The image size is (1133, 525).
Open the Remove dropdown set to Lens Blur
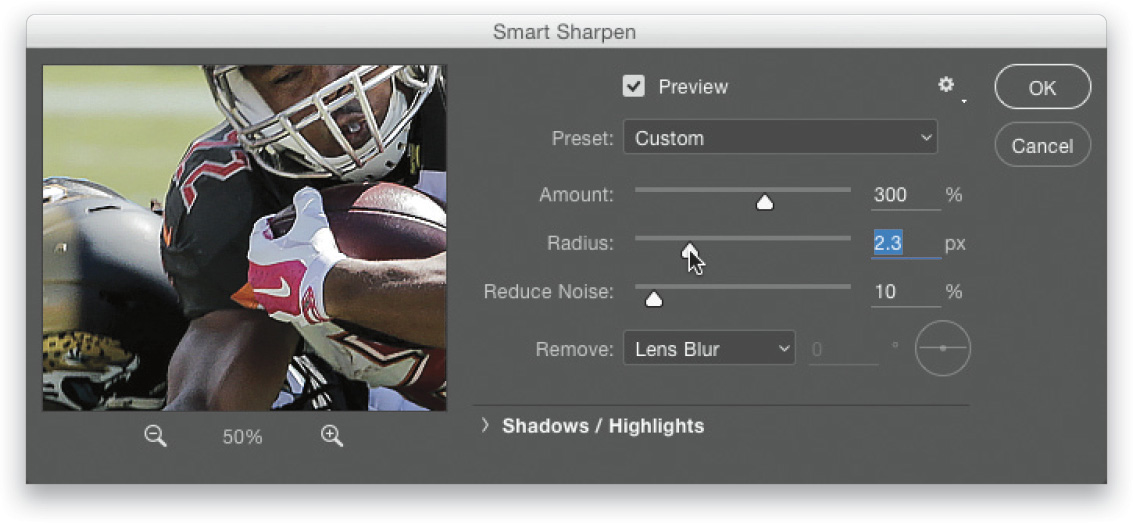point(709,350)
